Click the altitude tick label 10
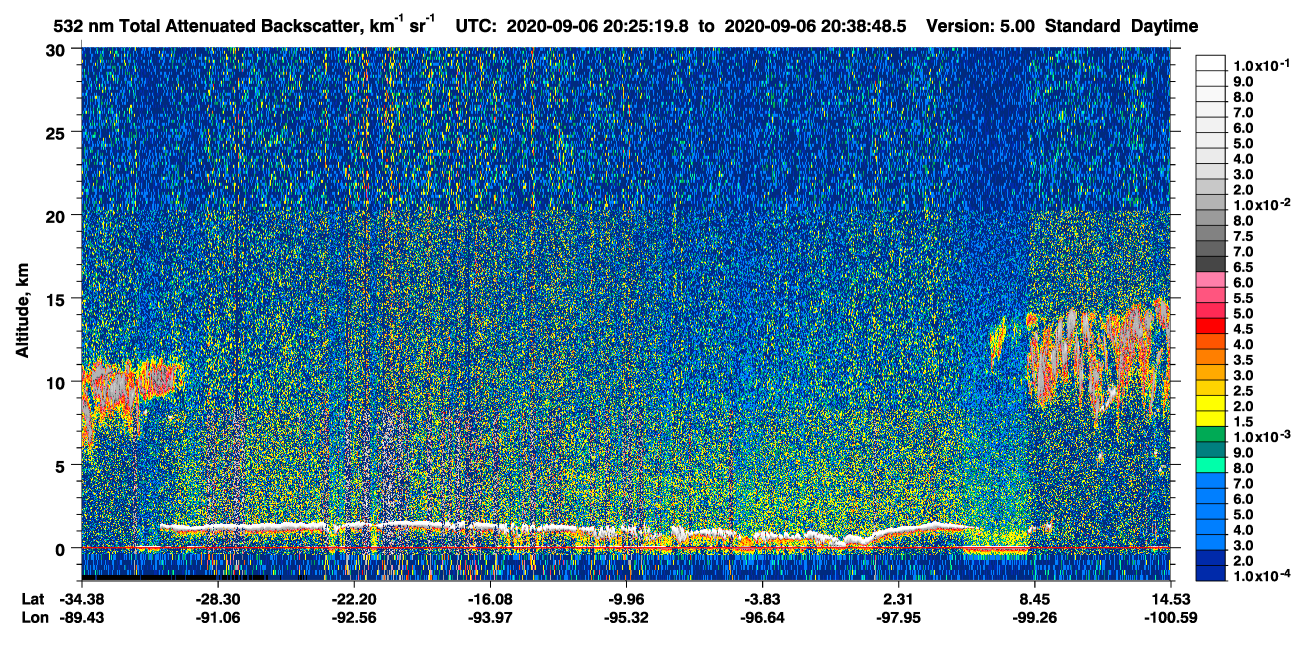 (56, 381)
